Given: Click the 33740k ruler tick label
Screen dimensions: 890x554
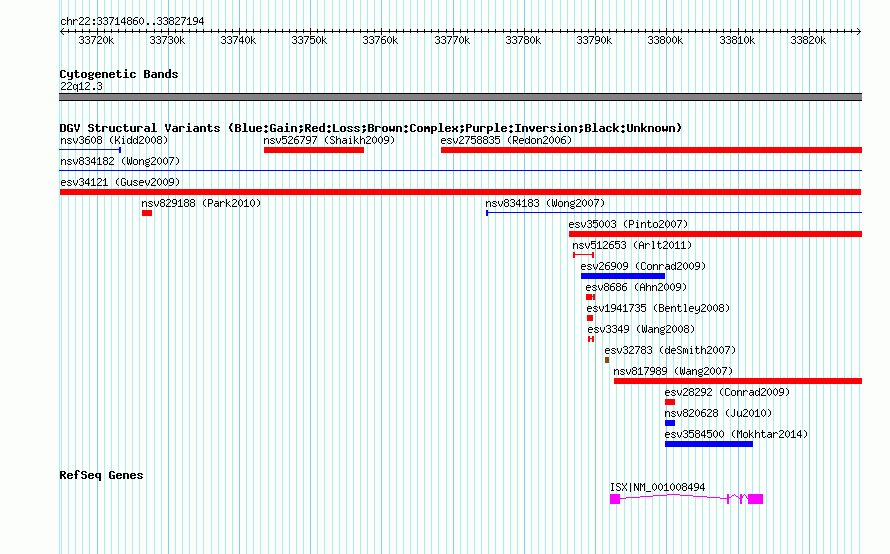Looking at the screenshot, I should (x=238, y=40).
